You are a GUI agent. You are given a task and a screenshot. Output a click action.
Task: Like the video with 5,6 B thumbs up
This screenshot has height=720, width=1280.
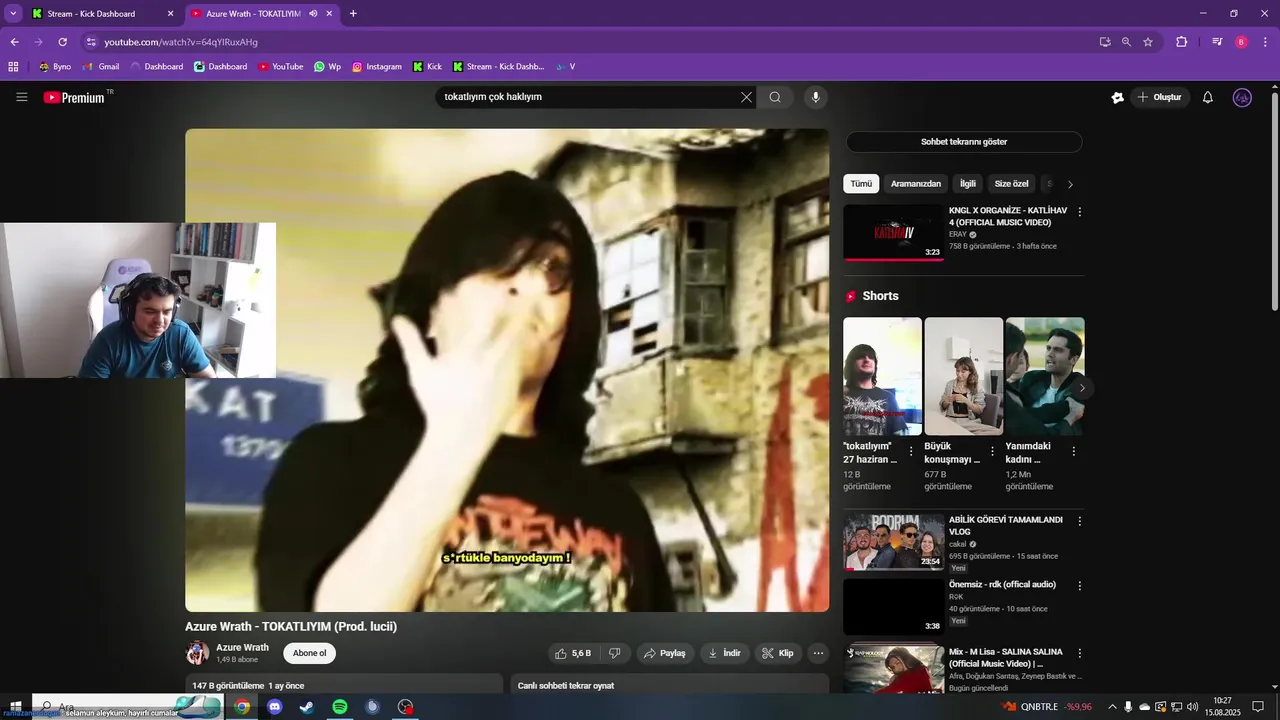[x=572, y=653]
